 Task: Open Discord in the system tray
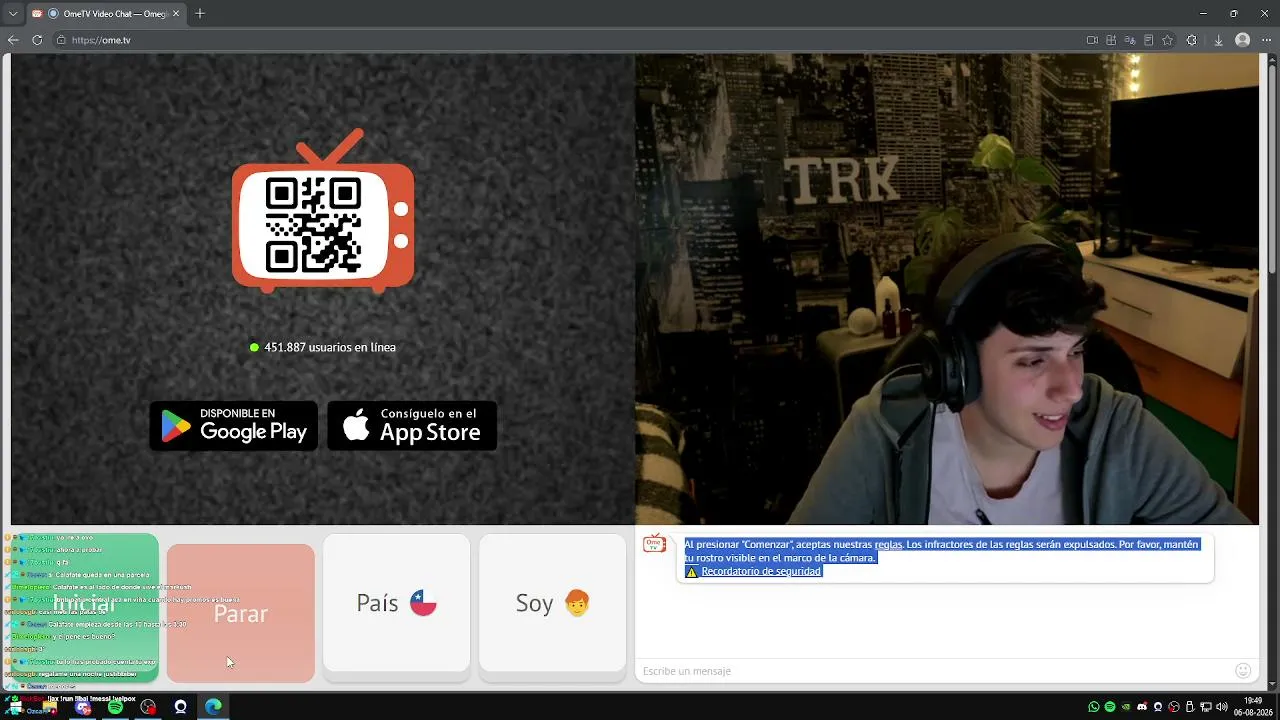point(1142,707)
